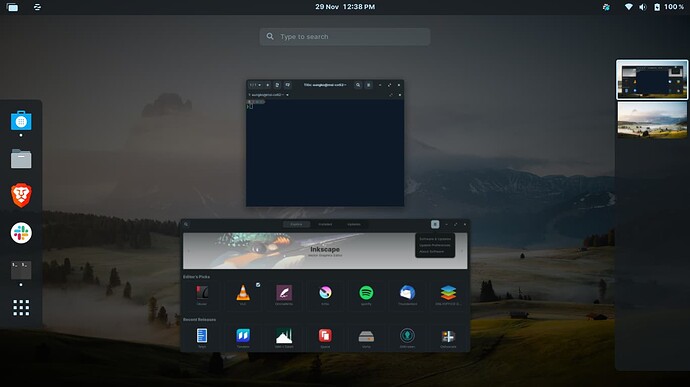The height and width of the screenshot is (387, 690).
Task: Open the blue document app in Recent Releases
Action: [202, 337]
